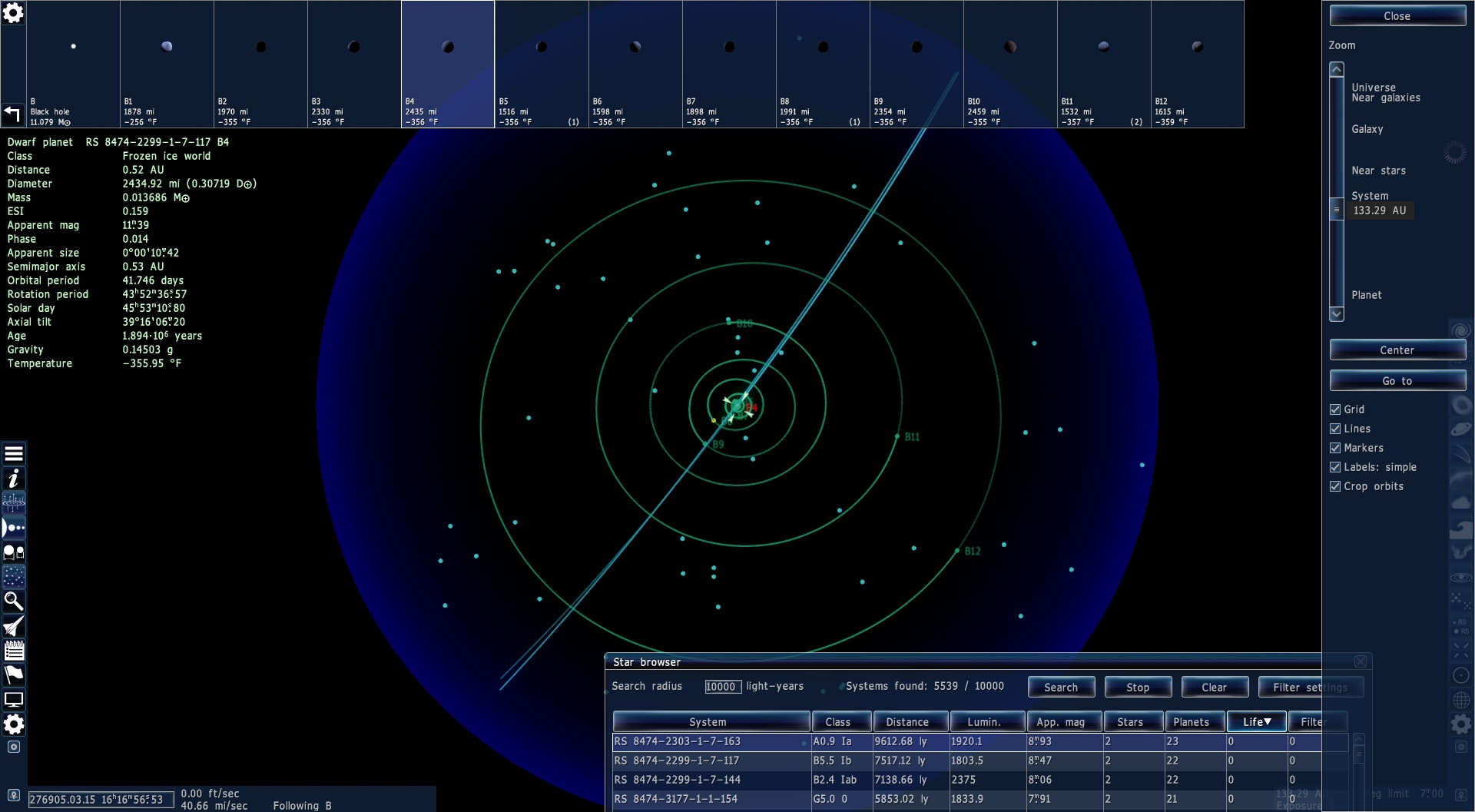The width and height of the screenshot is (1475, 812).
Task: Toggle the star browser toolbar icon
Action: tap(14, 552)
